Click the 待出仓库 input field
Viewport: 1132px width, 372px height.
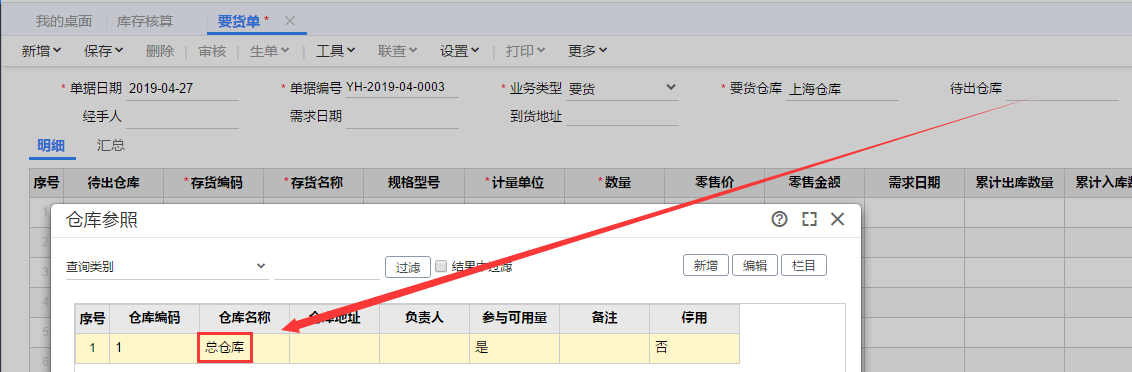click(1062, 89)
